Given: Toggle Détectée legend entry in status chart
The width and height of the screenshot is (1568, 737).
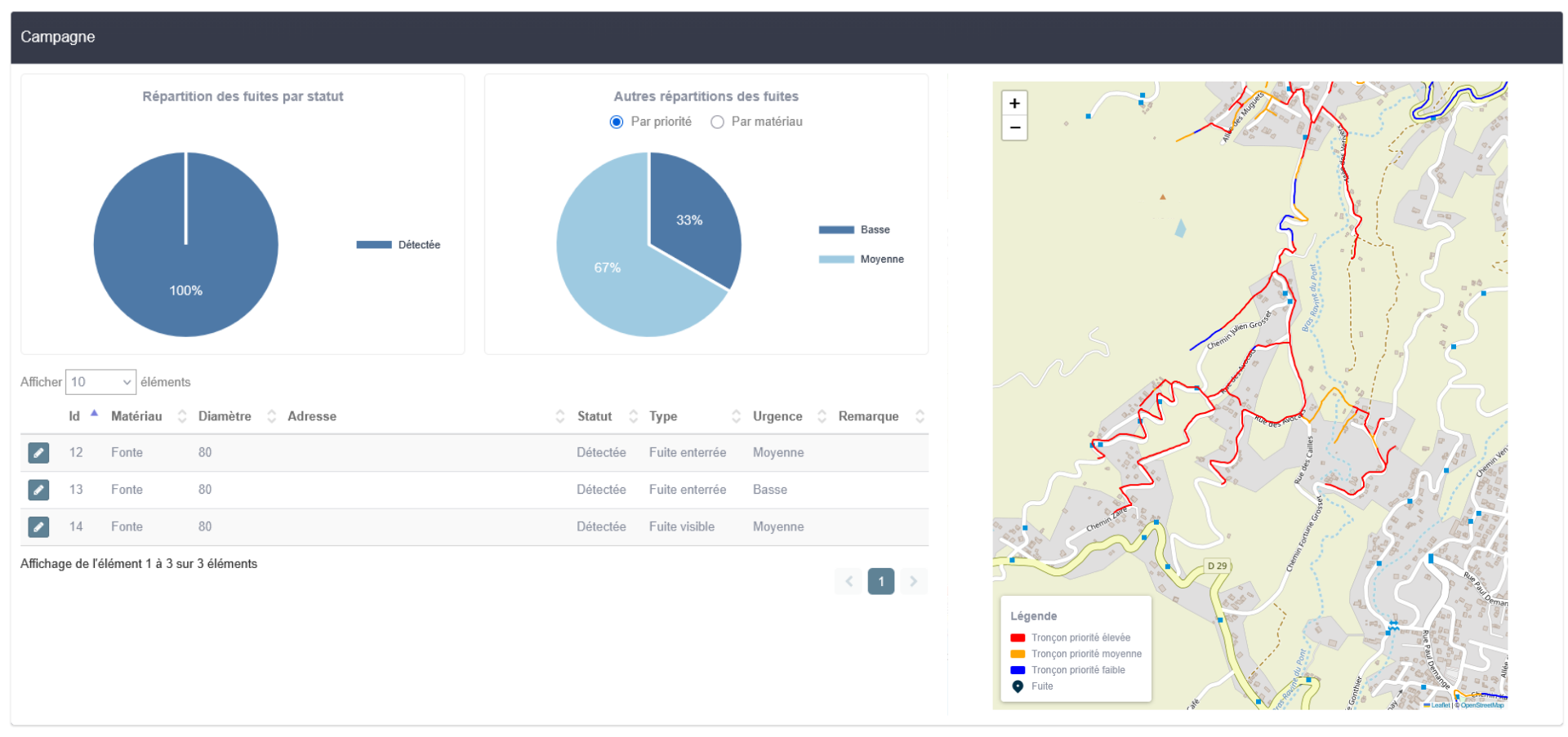Looking at the screenshot, I should [x=399, y=245].
